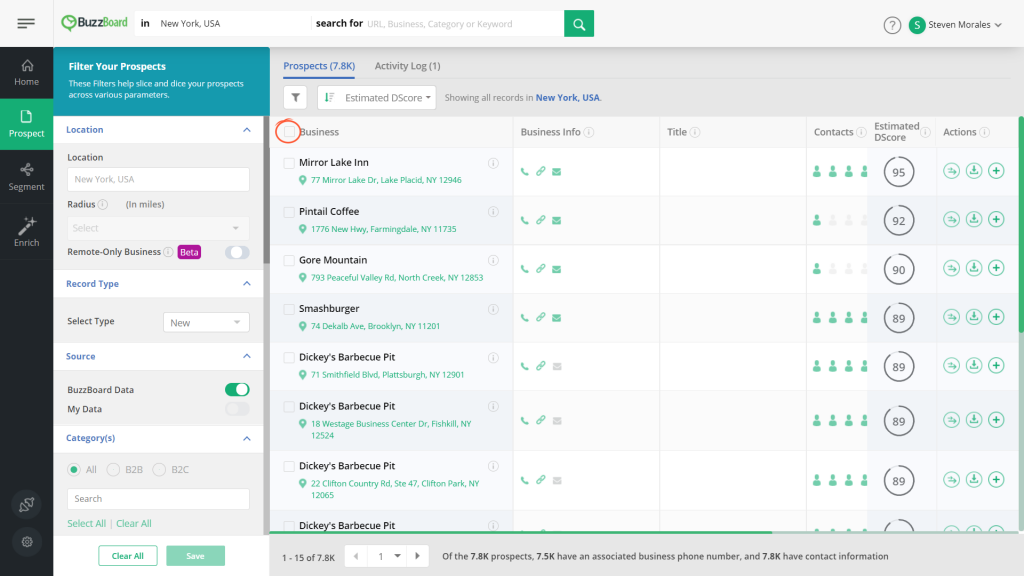Click forward arrow action for Gore Mountain

coord(952,268)
